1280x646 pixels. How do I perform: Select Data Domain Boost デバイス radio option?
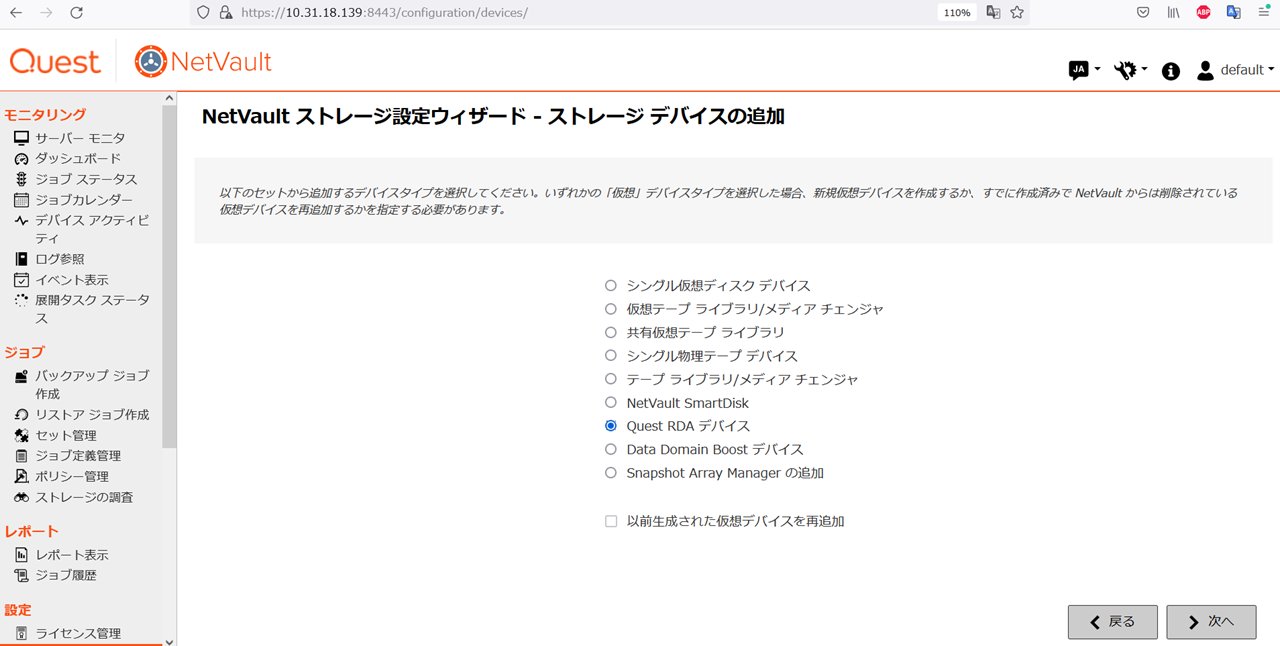611,450
